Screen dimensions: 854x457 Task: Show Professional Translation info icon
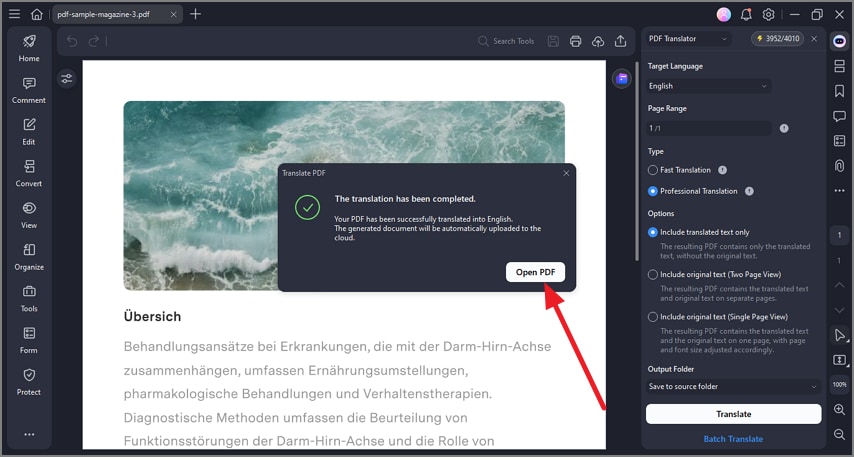pyautogui.click(x=749, y=191)
